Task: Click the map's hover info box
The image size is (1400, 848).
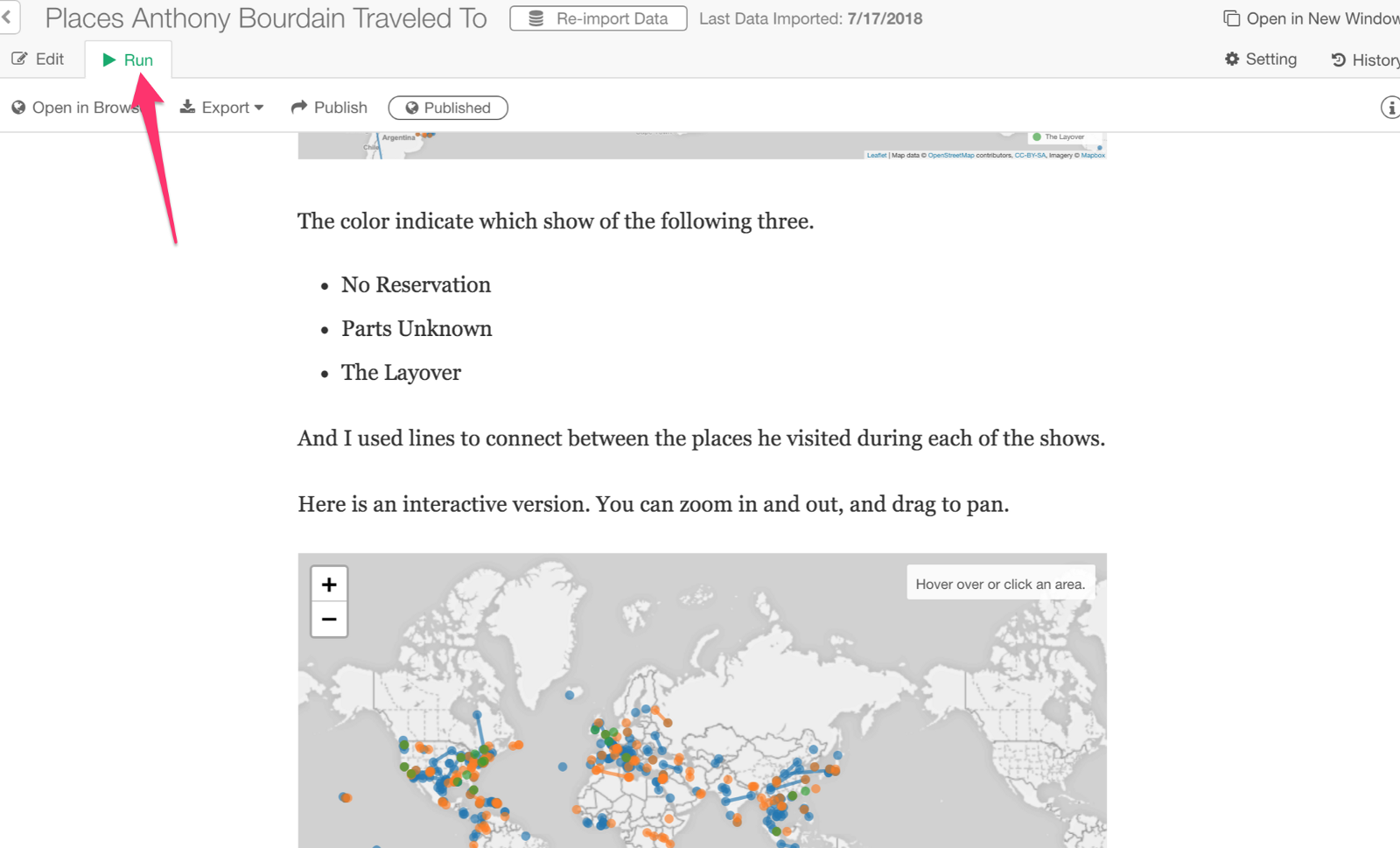Action: pyautogui.click(x=1000, y=585)
